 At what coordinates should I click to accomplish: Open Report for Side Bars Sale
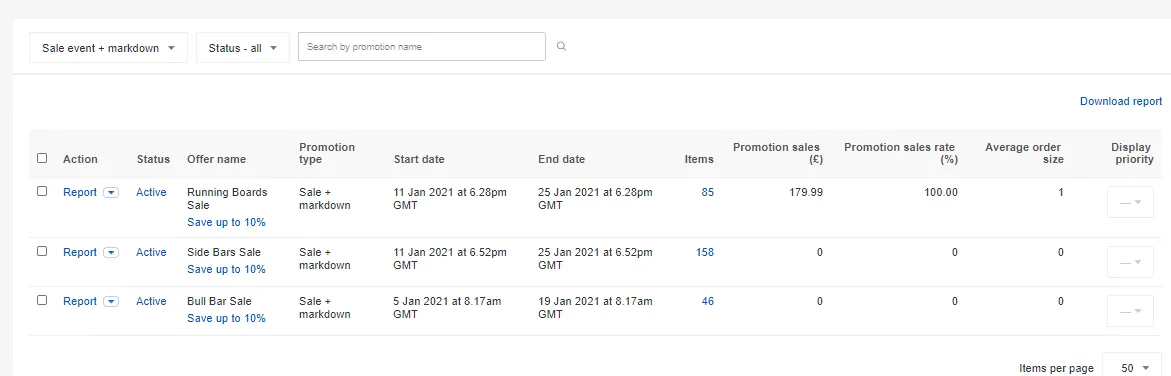pyautogui.click(x=80, y=253)
